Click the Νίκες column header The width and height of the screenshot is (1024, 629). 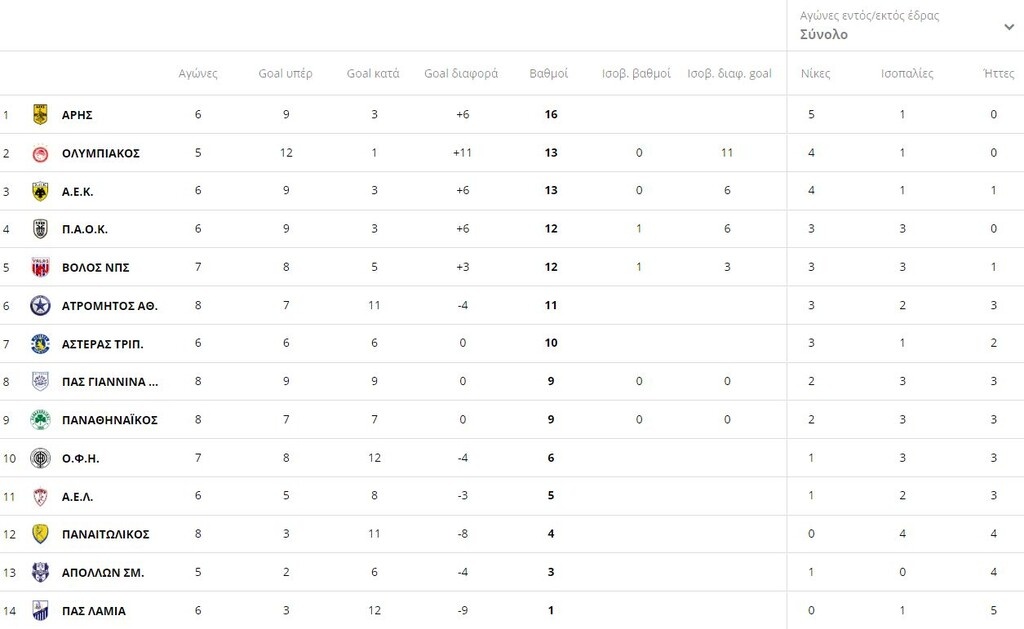pyautogui.click(x=815, y=74)
